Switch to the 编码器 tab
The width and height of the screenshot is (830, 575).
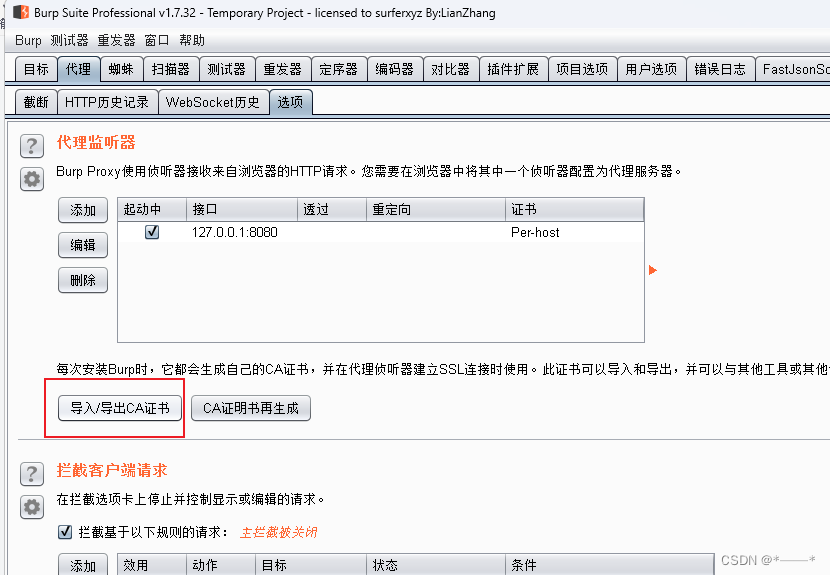pos(395,69)
